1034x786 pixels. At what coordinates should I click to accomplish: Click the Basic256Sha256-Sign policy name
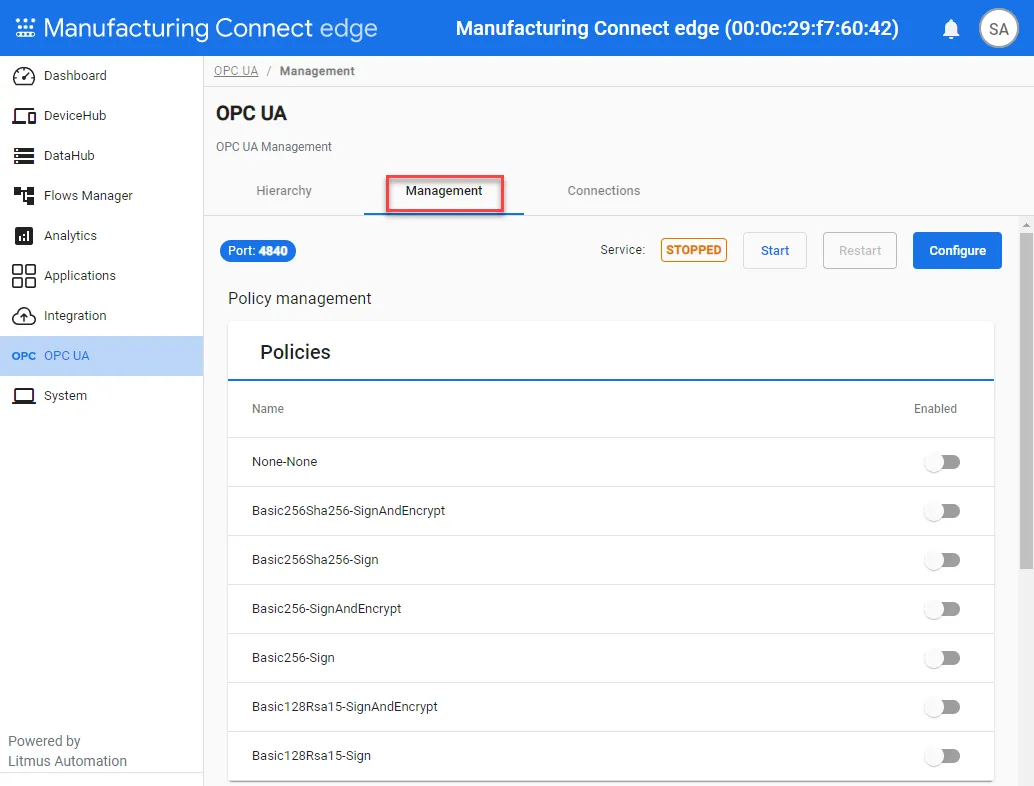tap(315, 560)
